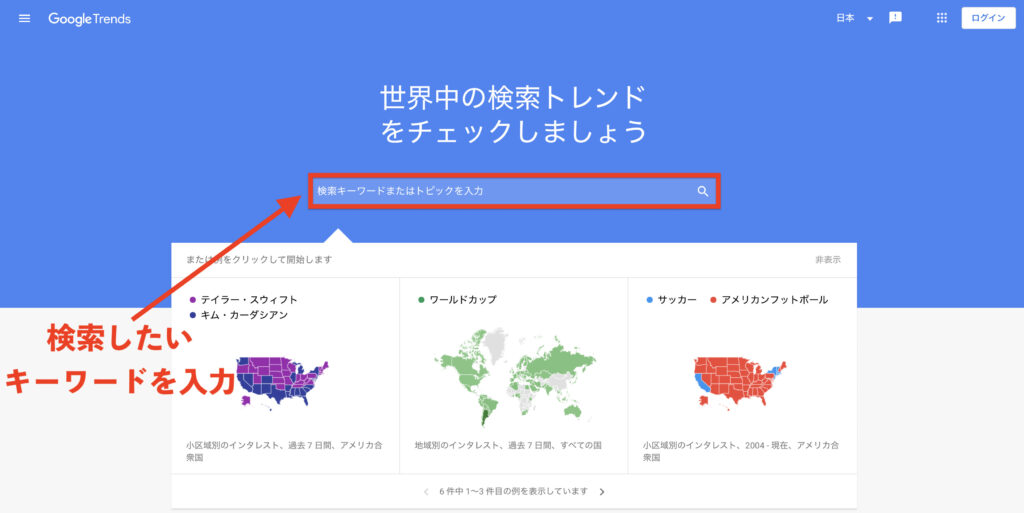Open the red US map thumbnail
The height and width of the screenshot is (513, 1024).
[x=741, y=383]
